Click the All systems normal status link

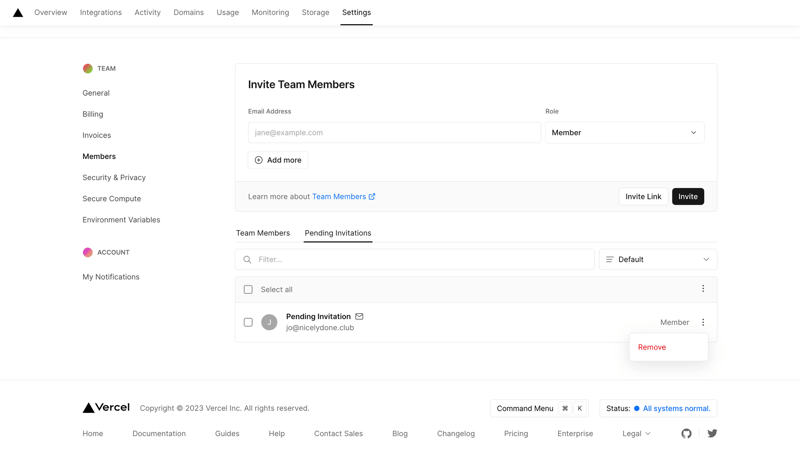point(677,409)
